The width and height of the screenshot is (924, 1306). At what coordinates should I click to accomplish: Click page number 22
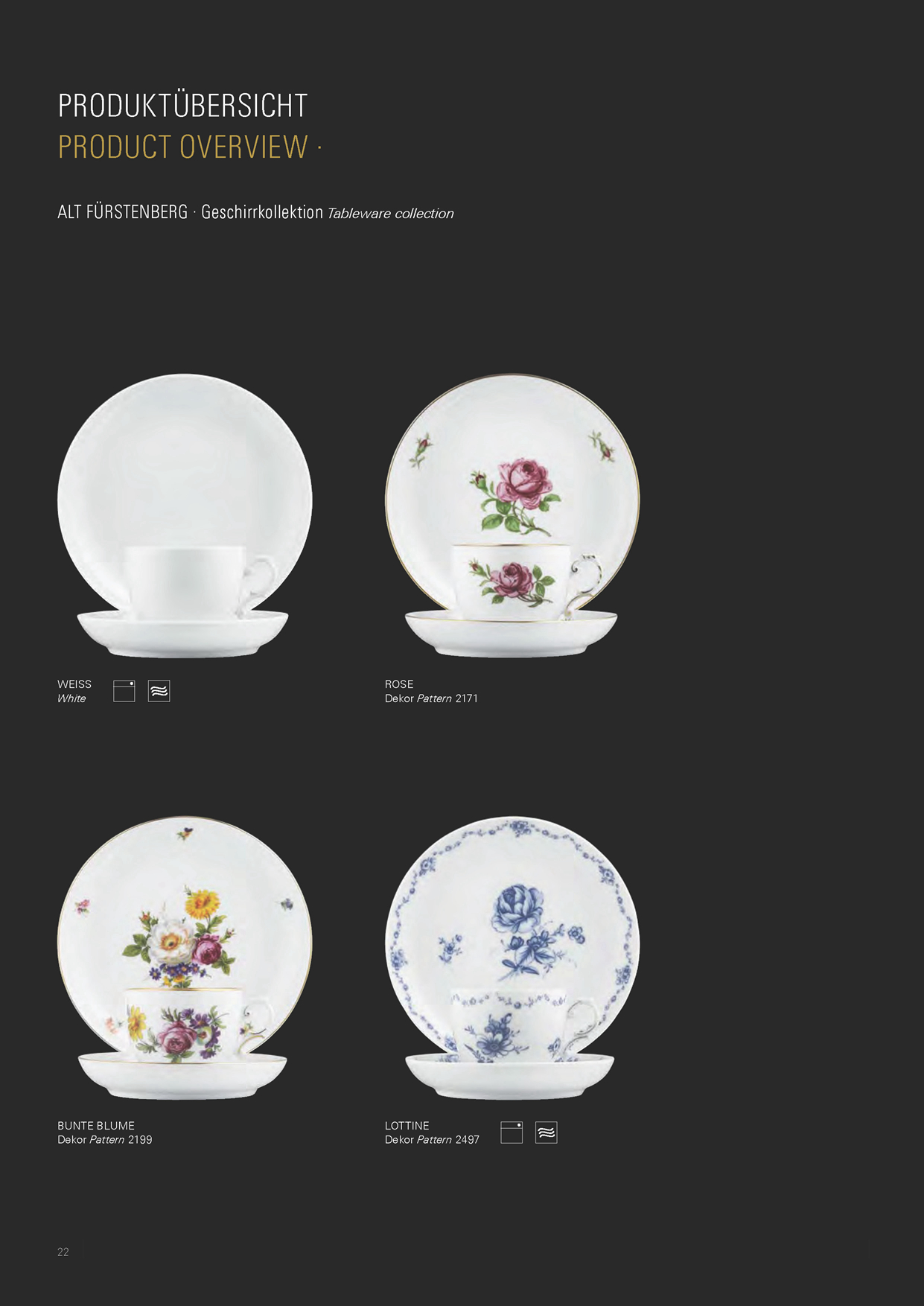coord(63,1252)
